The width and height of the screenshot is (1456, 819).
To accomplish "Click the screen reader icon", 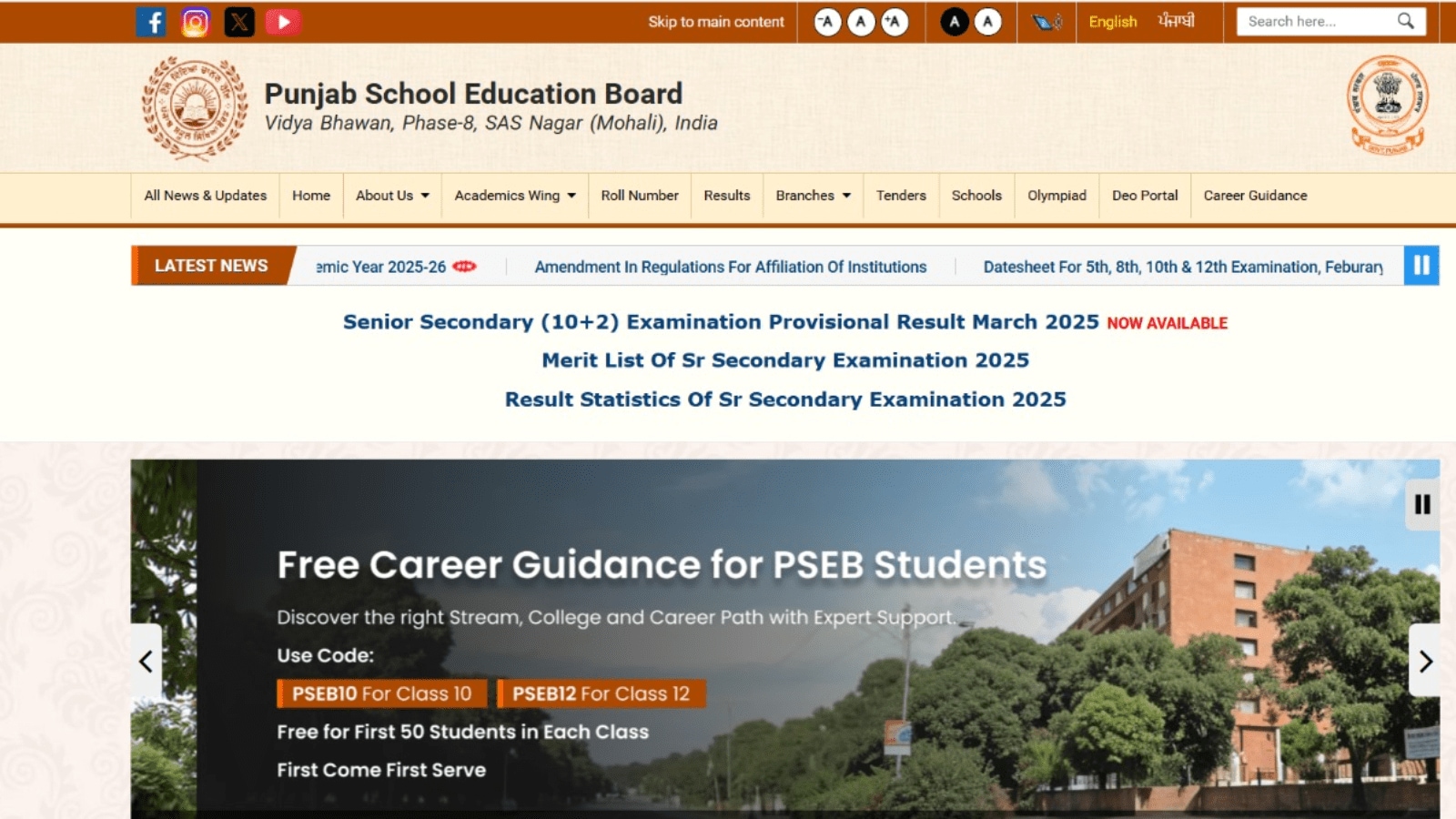I will (1046, 22).
